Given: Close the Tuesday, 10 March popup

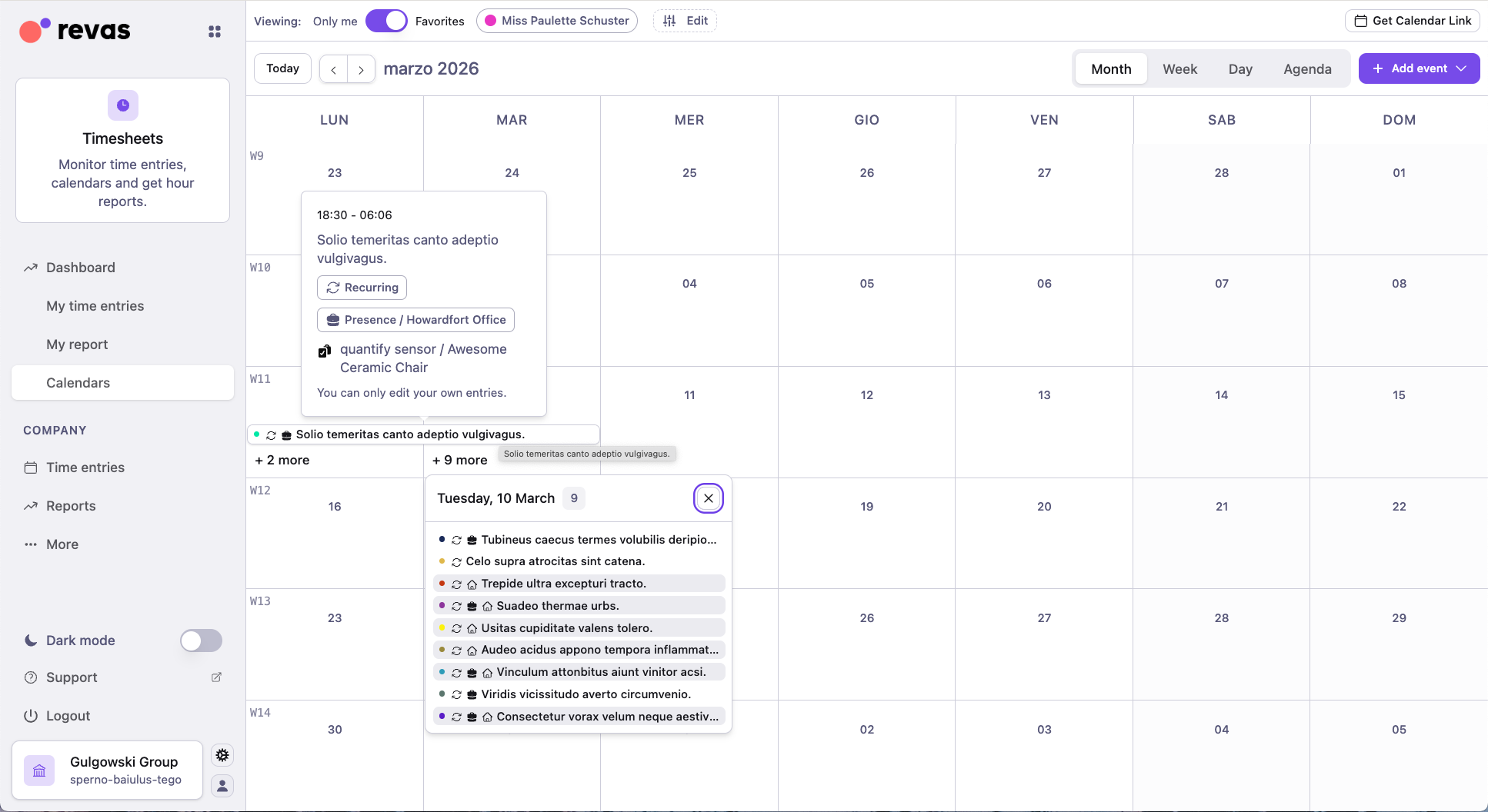Looking at the screenshot, I should click(x=709, y=498).
